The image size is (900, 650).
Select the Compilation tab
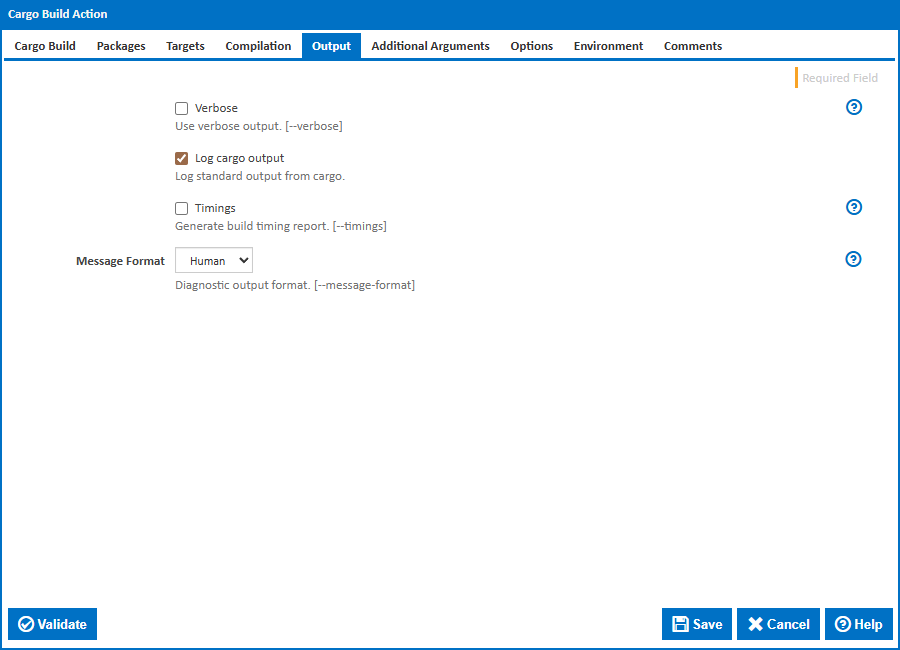(258, 46)
